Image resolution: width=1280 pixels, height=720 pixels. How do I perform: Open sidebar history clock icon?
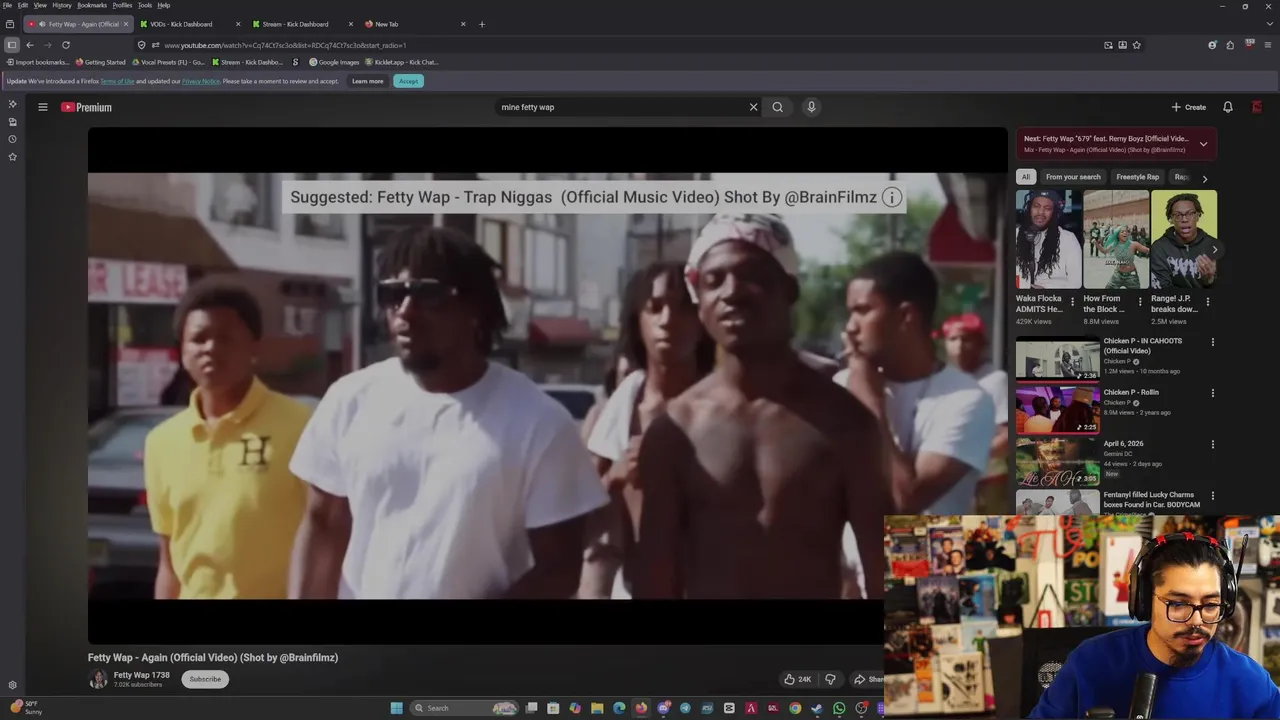tap(12, 139)
